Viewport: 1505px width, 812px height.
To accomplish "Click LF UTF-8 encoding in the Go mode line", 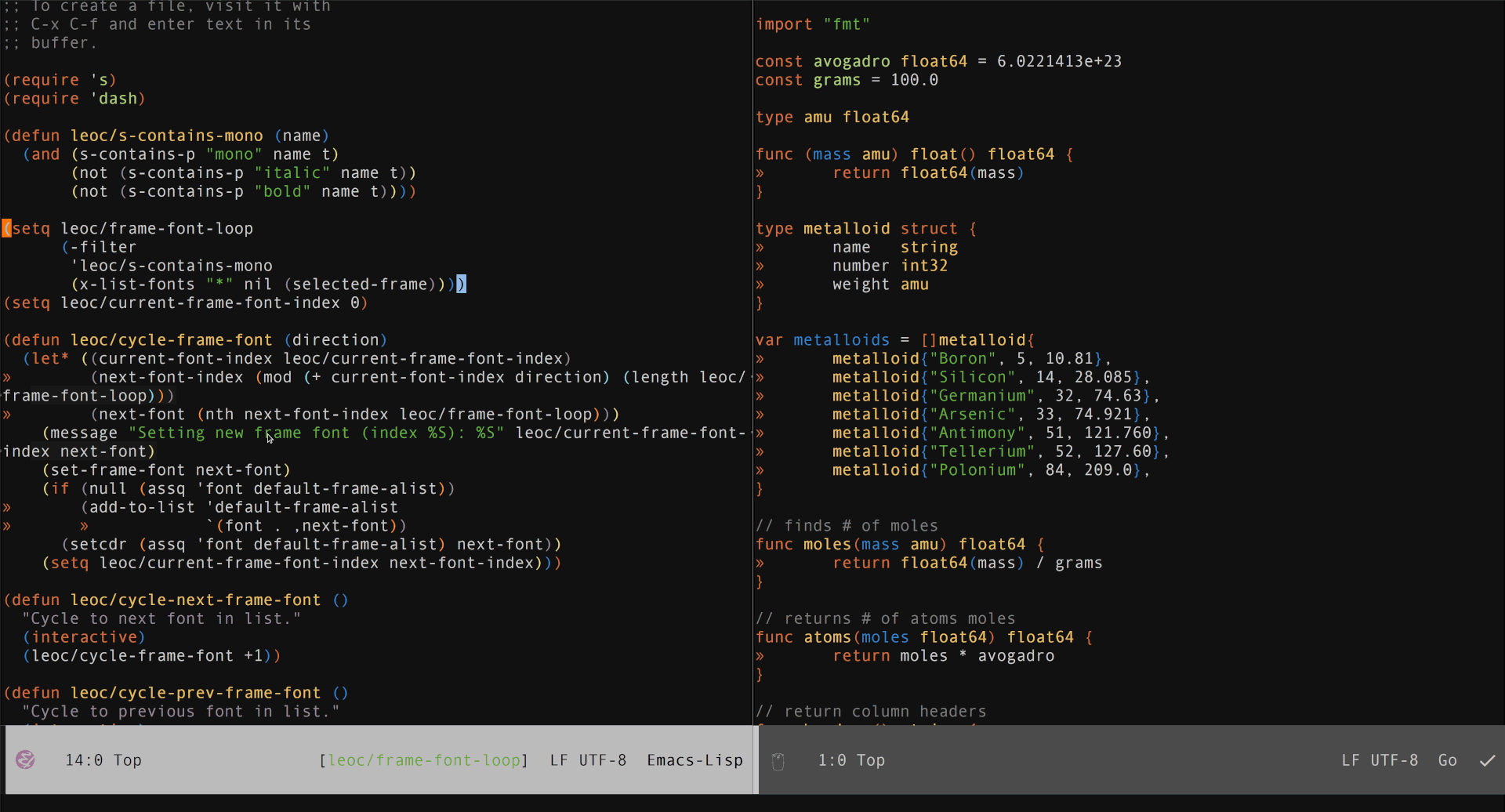I will (1380, 760).
